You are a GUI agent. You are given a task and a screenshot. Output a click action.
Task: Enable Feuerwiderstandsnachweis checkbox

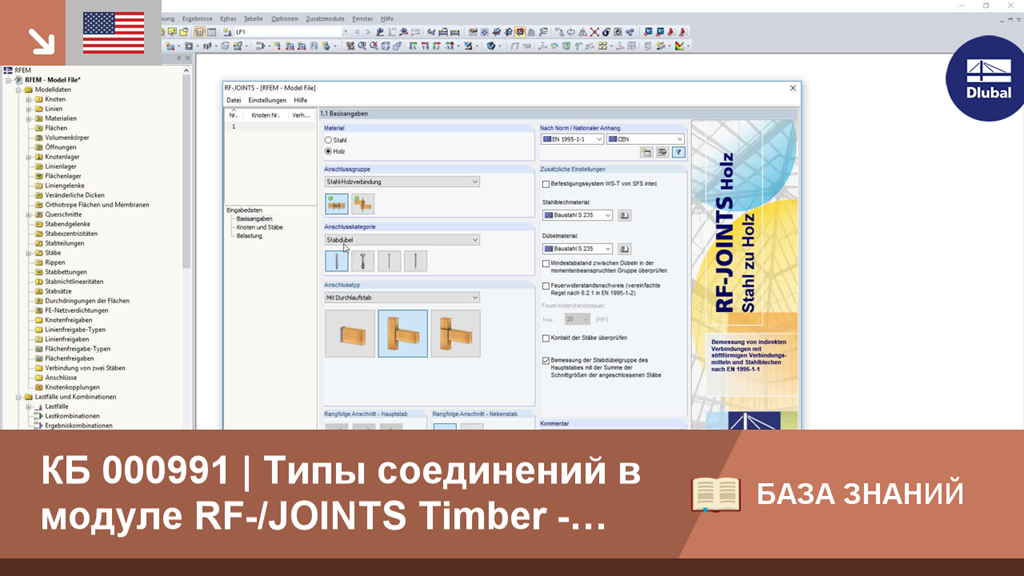[x=546, y=286]
